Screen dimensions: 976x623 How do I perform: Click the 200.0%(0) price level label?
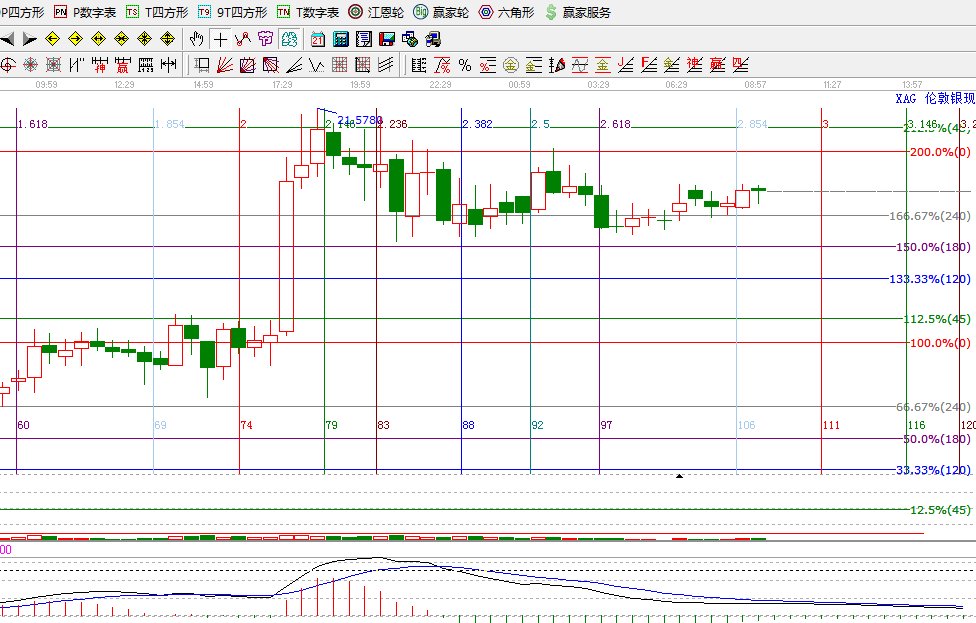[939, 152]
